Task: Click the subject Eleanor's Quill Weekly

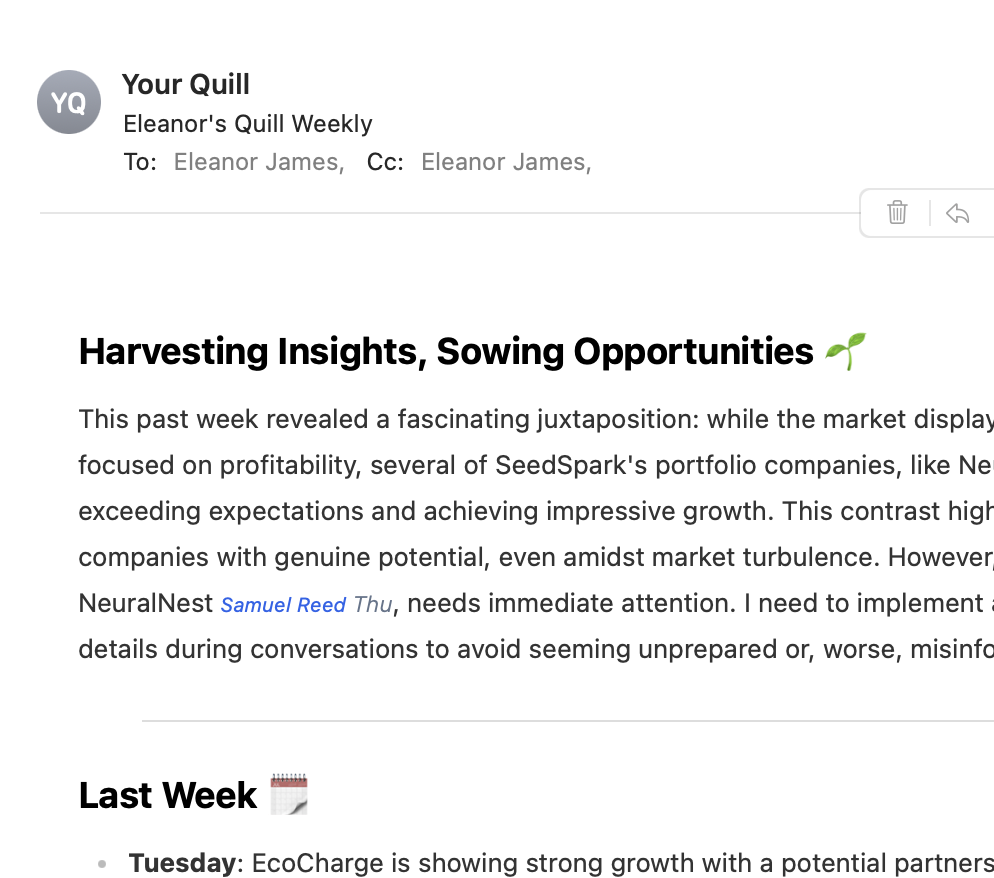Action: pyautogui.click(x=247, y=124)
